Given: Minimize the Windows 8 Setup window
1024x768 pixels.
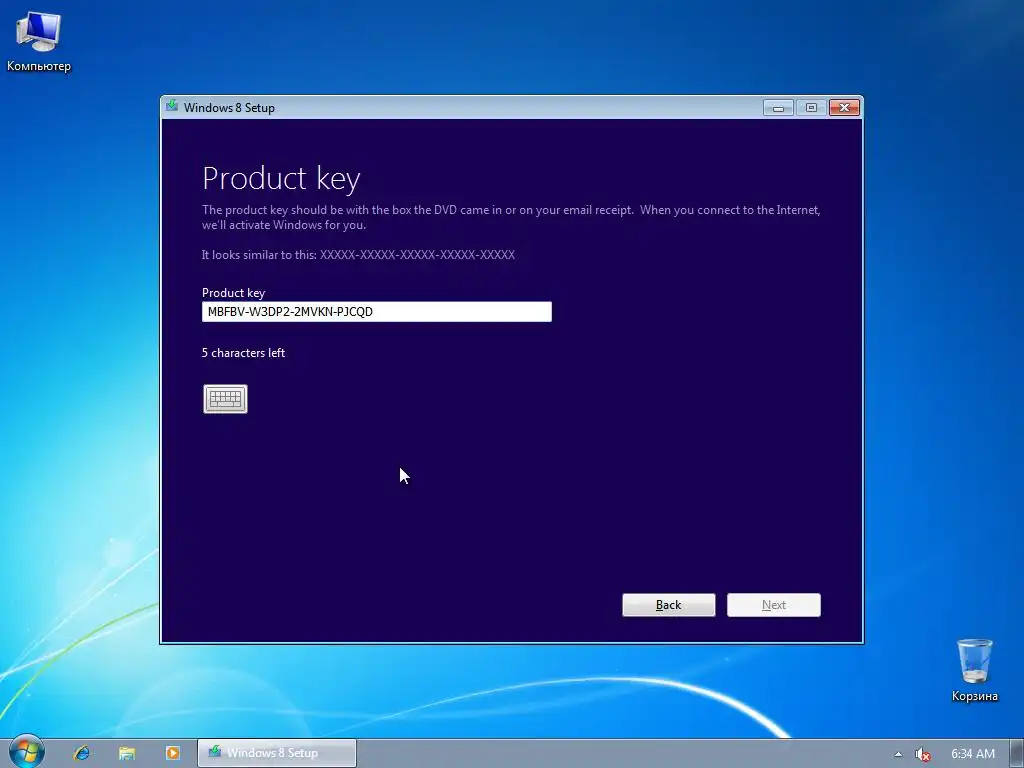Looking at the screenshot, I should 778,108.
